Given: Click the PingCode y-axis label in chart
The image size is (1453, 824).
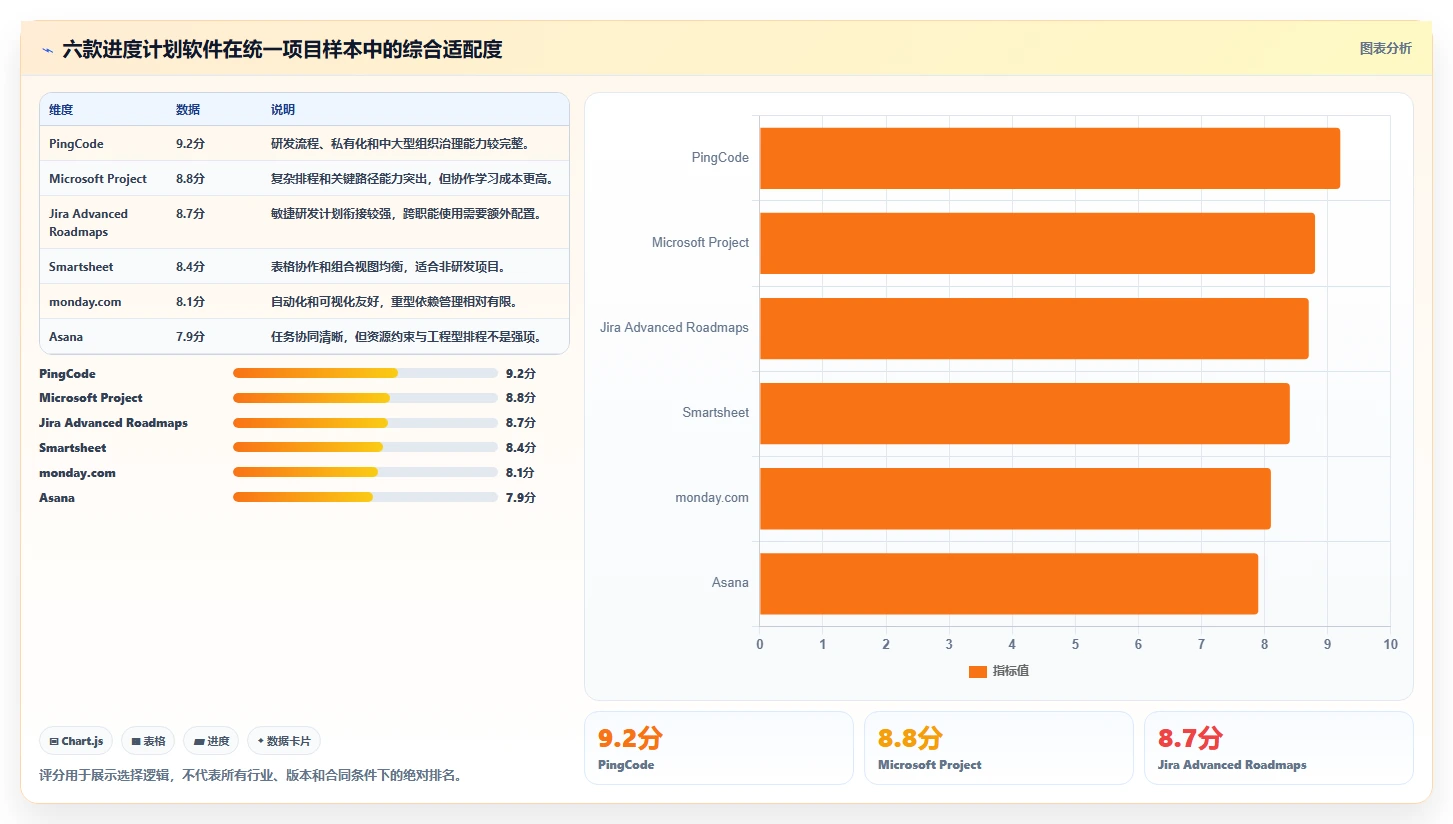Looking at the screenshot, I should [720, 158].
